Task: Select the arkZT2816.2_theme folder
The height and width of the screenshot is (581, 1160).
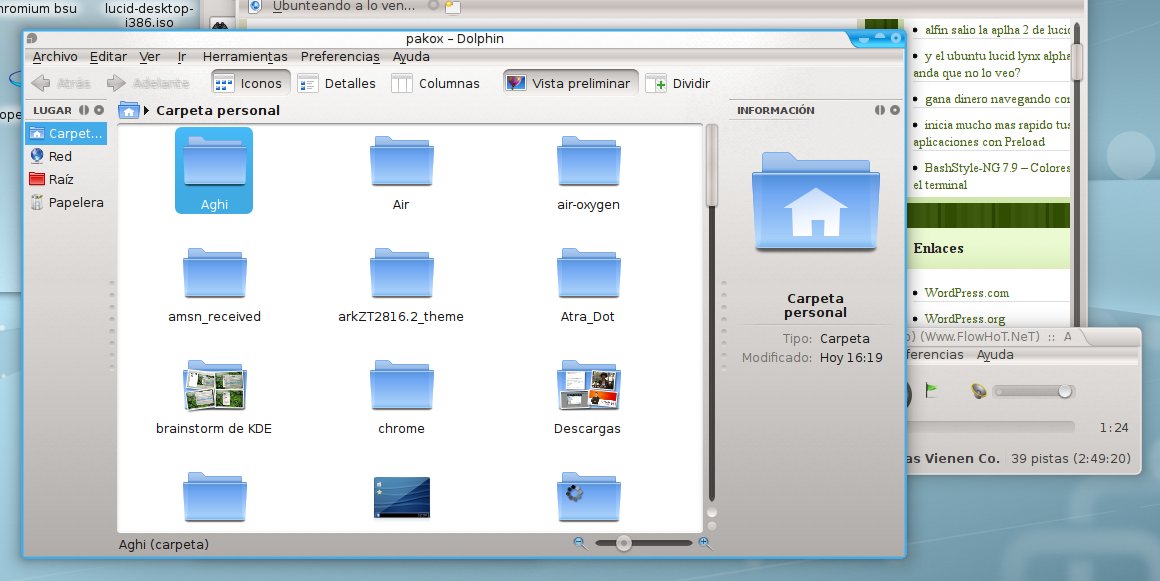Action: (401, 283)
